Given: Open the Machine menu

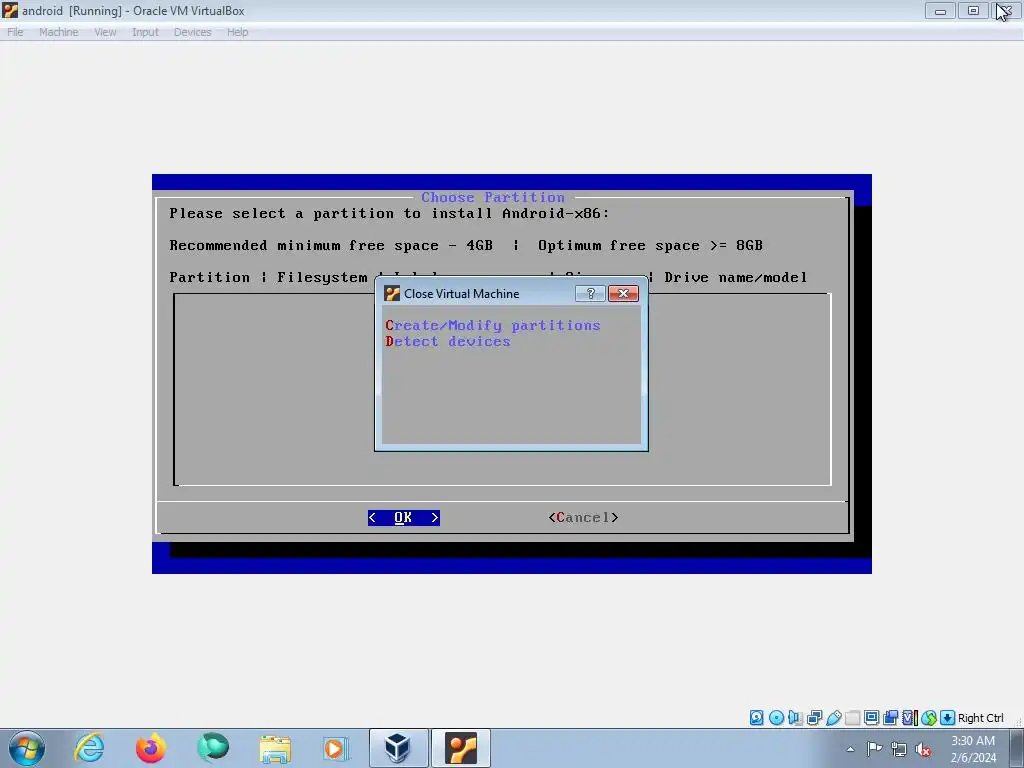Looking at the screenshot, I should click(59, 32).
